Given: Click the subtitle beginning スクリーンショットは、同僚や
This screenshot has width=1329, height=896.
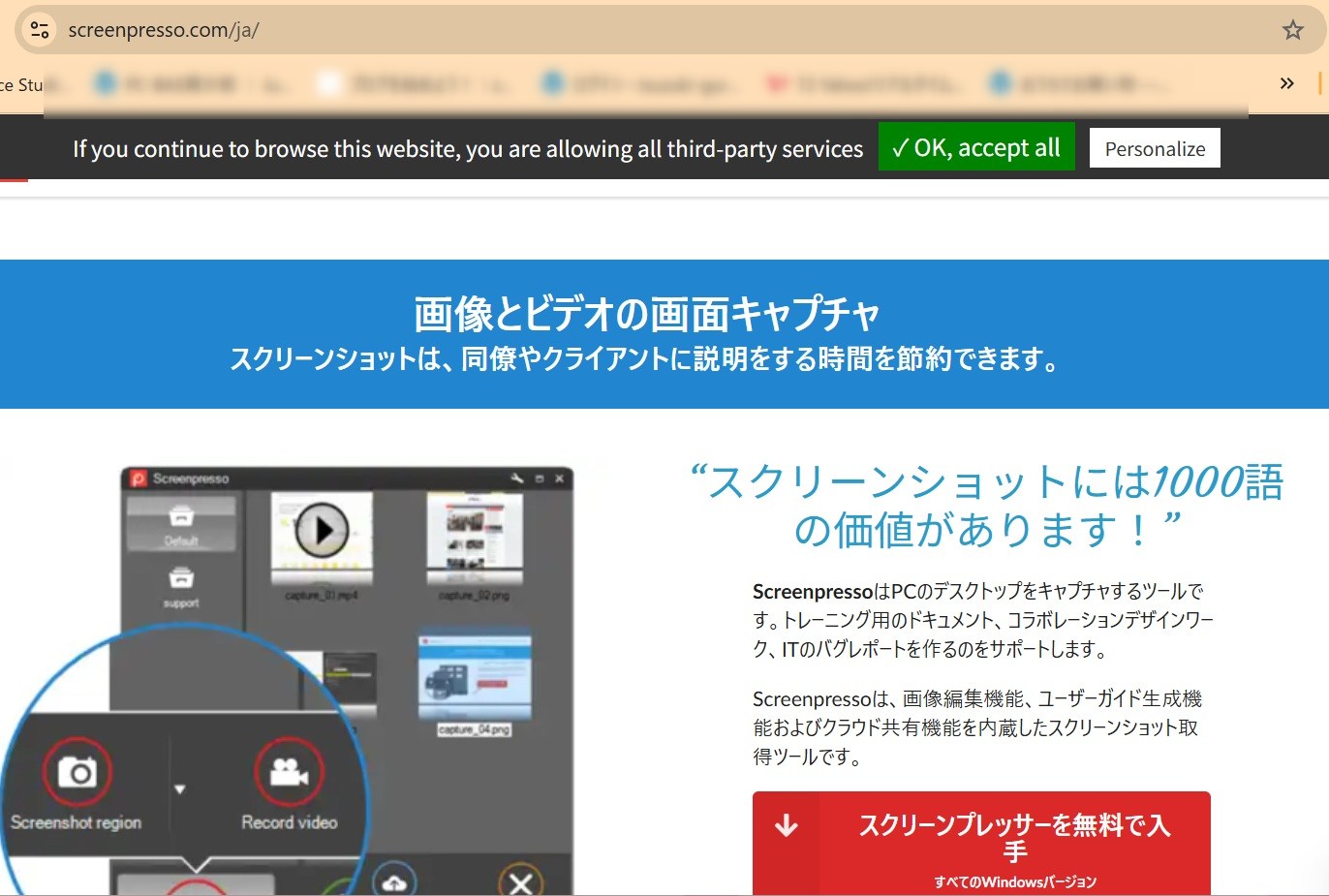Looking at the screenshot, I should tap(644, 359).
